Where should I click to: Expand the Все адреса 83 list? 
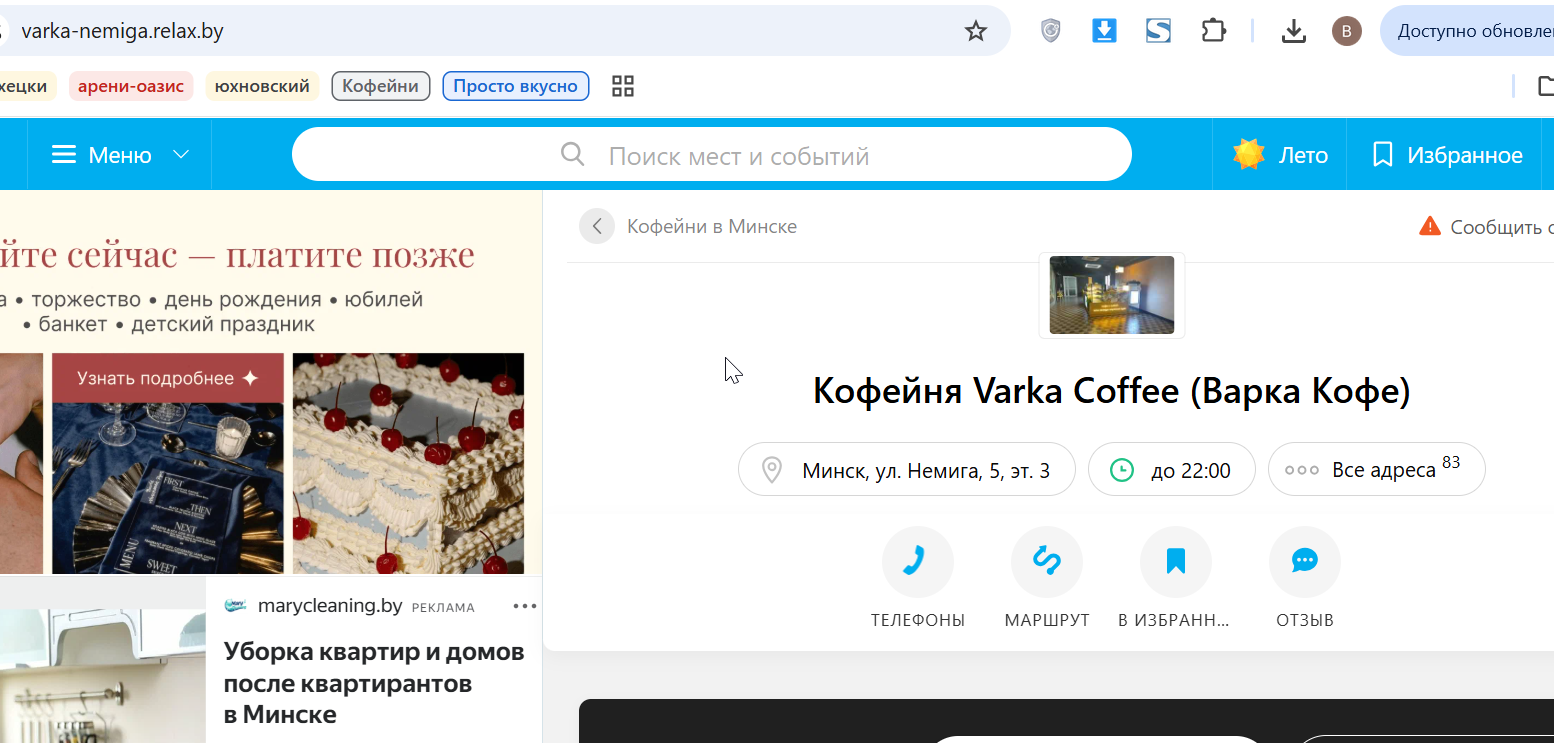pos(1377,469)
